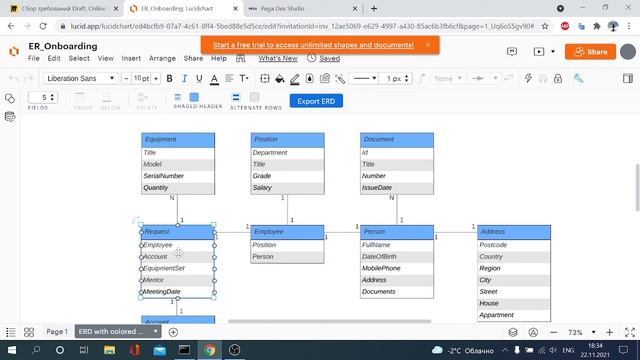Viewport: 640px width, 360px height.
Task: Open the File menu
Action: pyautogui.click(x=33, y=58)
